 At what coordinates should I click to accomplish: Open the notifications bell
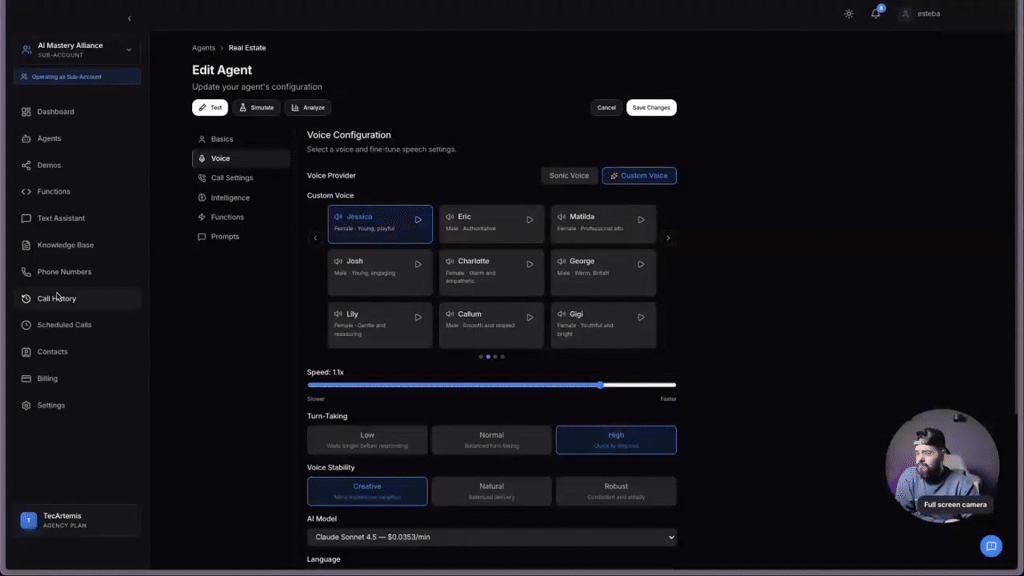coord(878,12)
